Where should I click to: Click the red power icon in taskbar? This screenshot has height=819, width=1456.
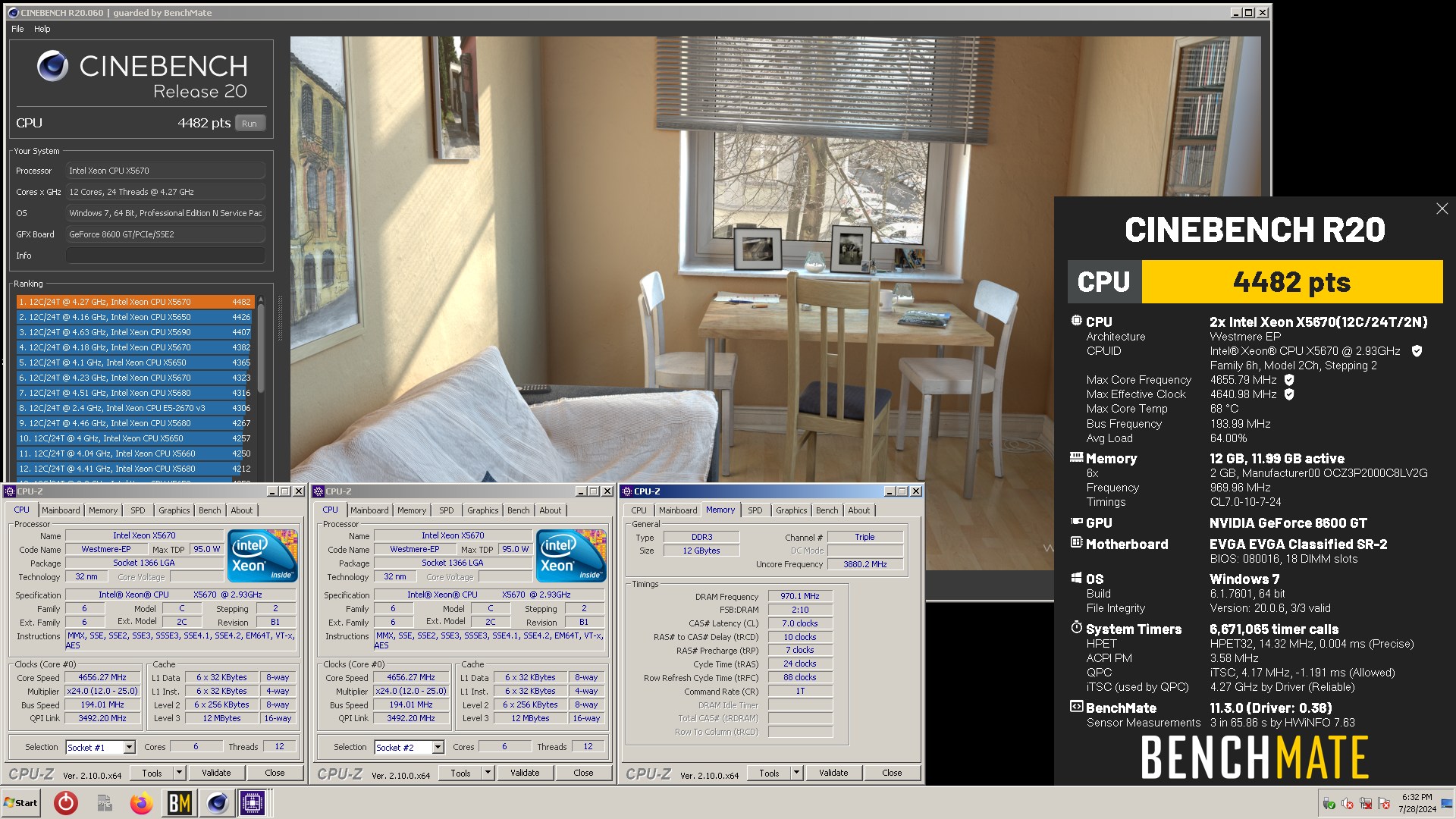click(66, 803)
